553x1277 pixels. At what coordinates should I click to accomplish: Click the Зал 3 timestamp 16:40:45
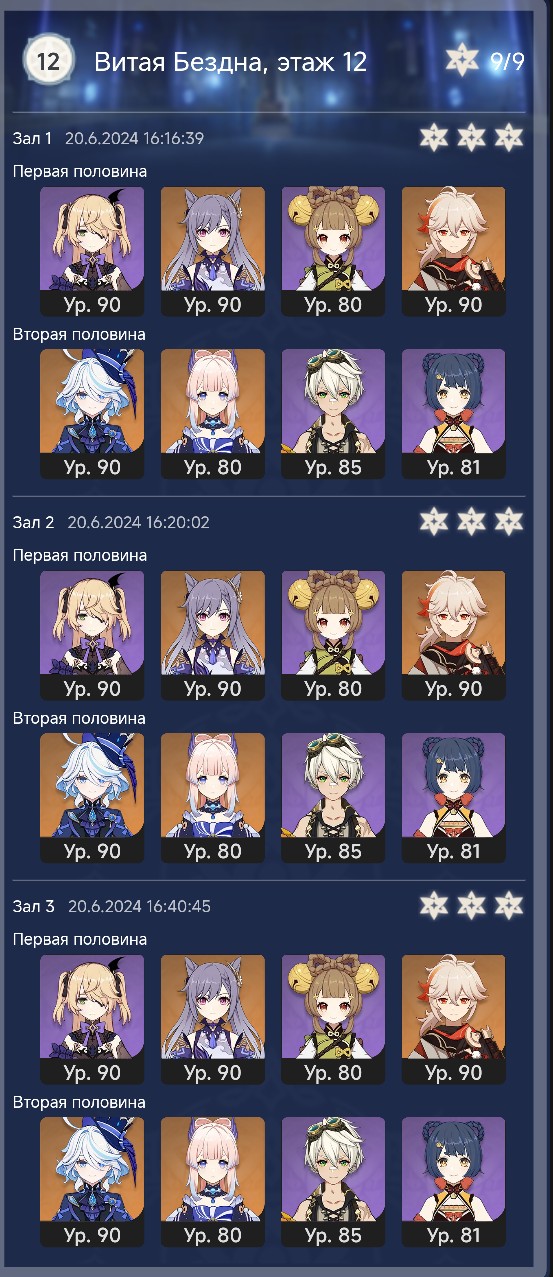click(x=176, y=906)
